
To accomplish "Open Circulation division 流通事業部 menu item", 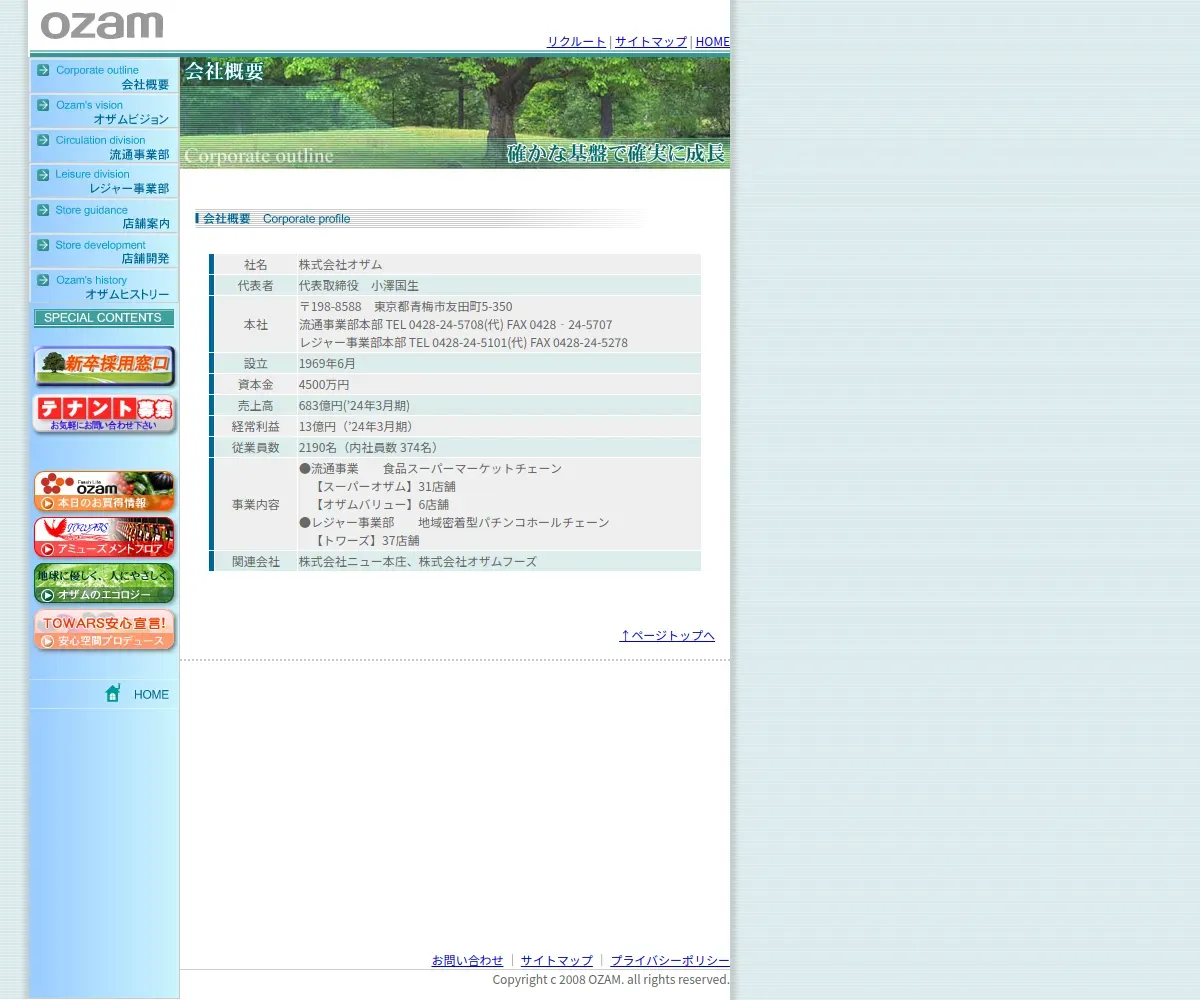I will [104, 147].
